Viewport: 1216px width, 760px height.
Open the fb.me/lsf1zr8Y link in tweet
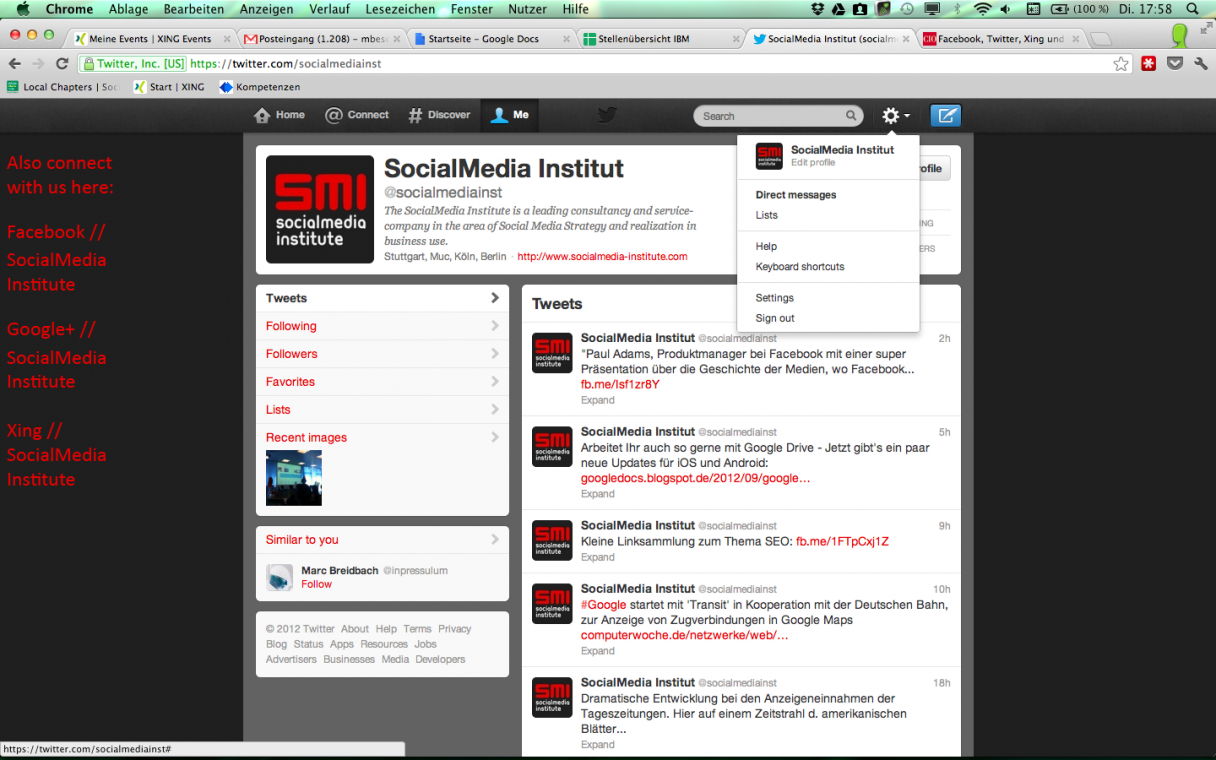(620, 384)
